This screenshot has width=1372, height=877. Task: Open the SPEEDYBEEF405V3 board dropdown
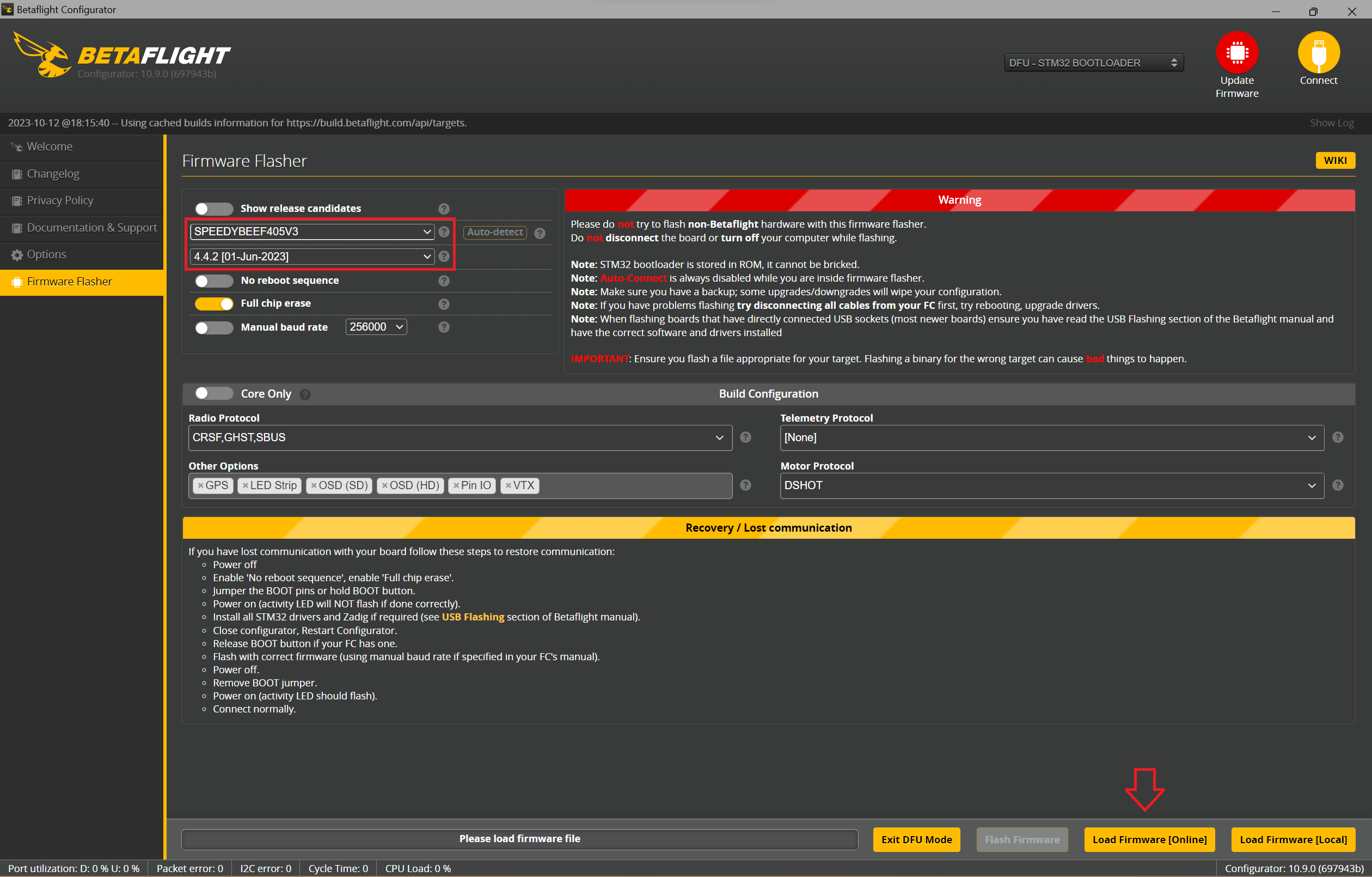[312, 232]
